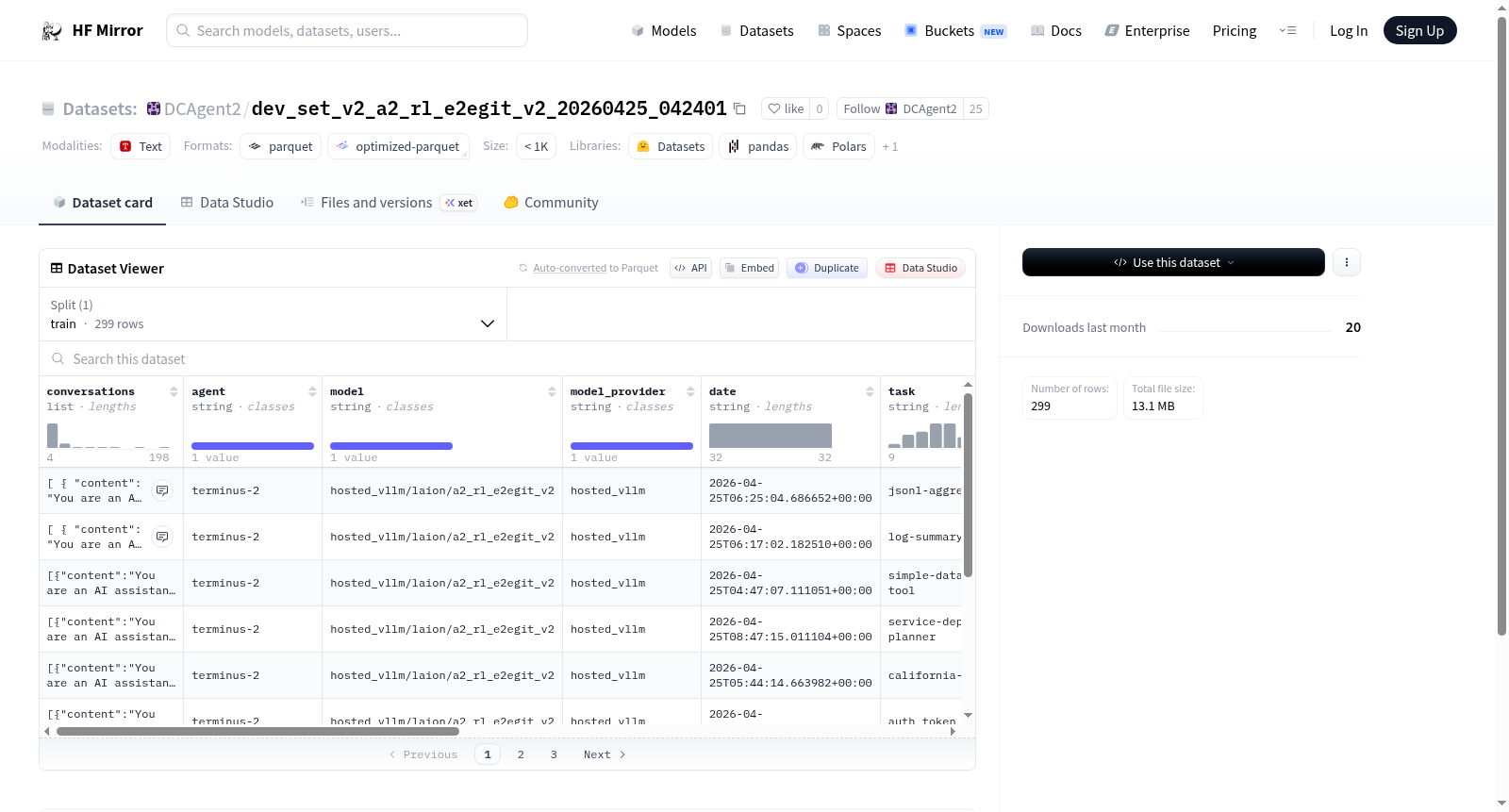Open the Files and versions tab
This screenshot has height=812, width=1509.
[389, 203]
